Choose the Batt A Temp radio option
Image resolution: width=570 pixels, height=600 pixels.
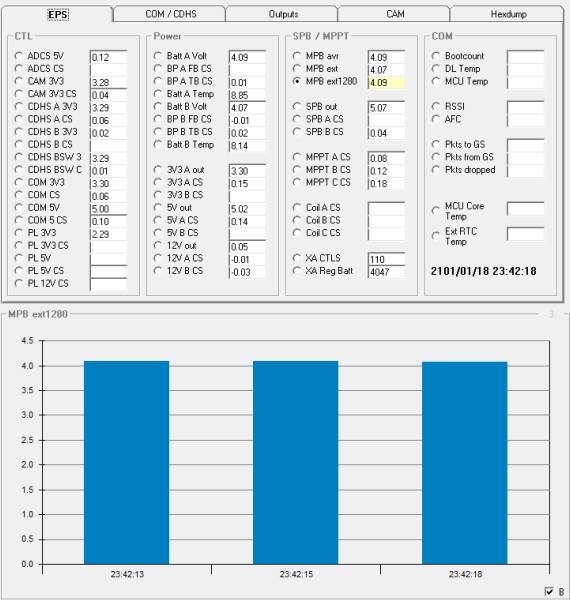coord(158,94)
